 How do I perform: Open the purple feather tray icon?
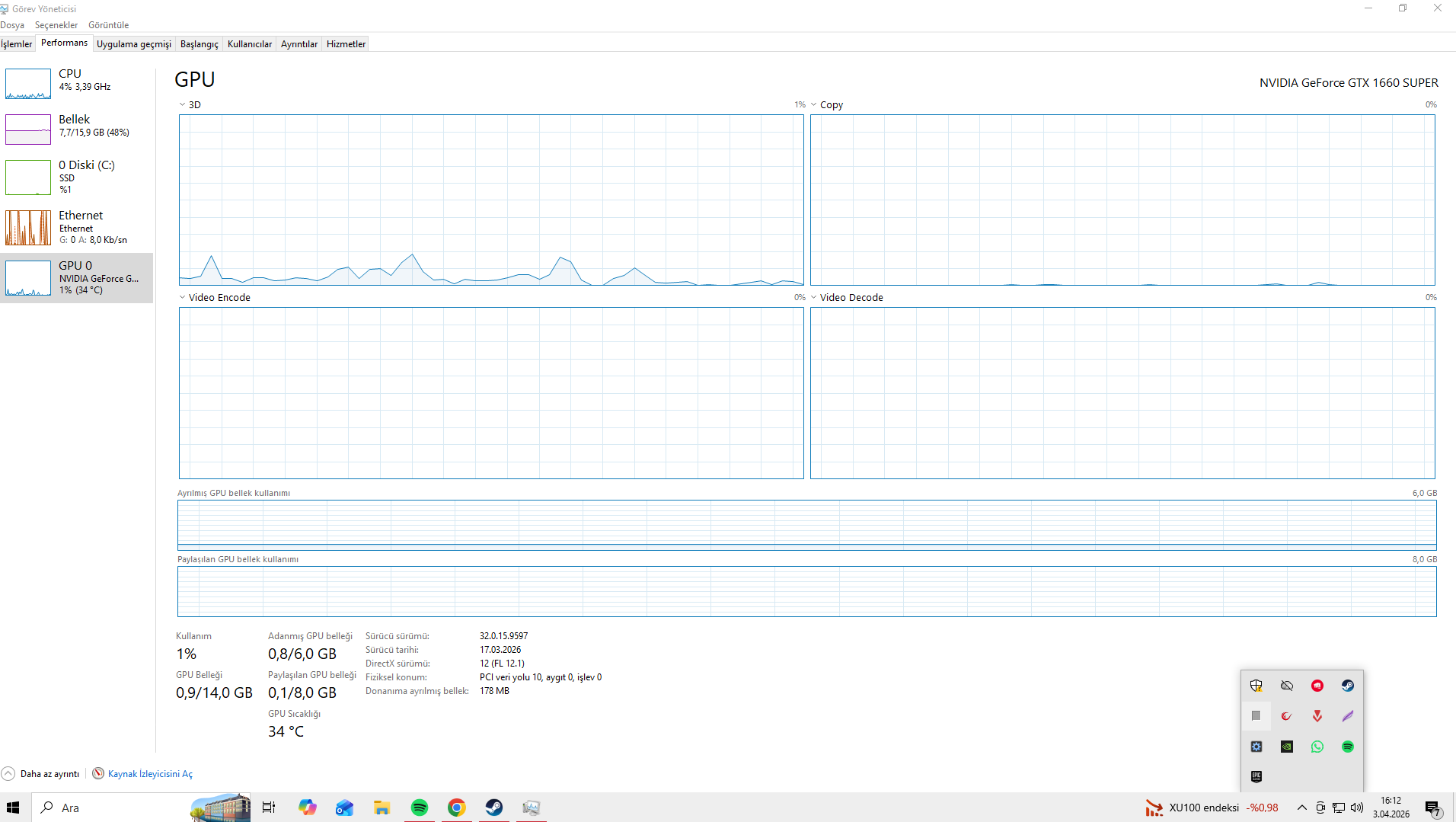coord(1348,716)
